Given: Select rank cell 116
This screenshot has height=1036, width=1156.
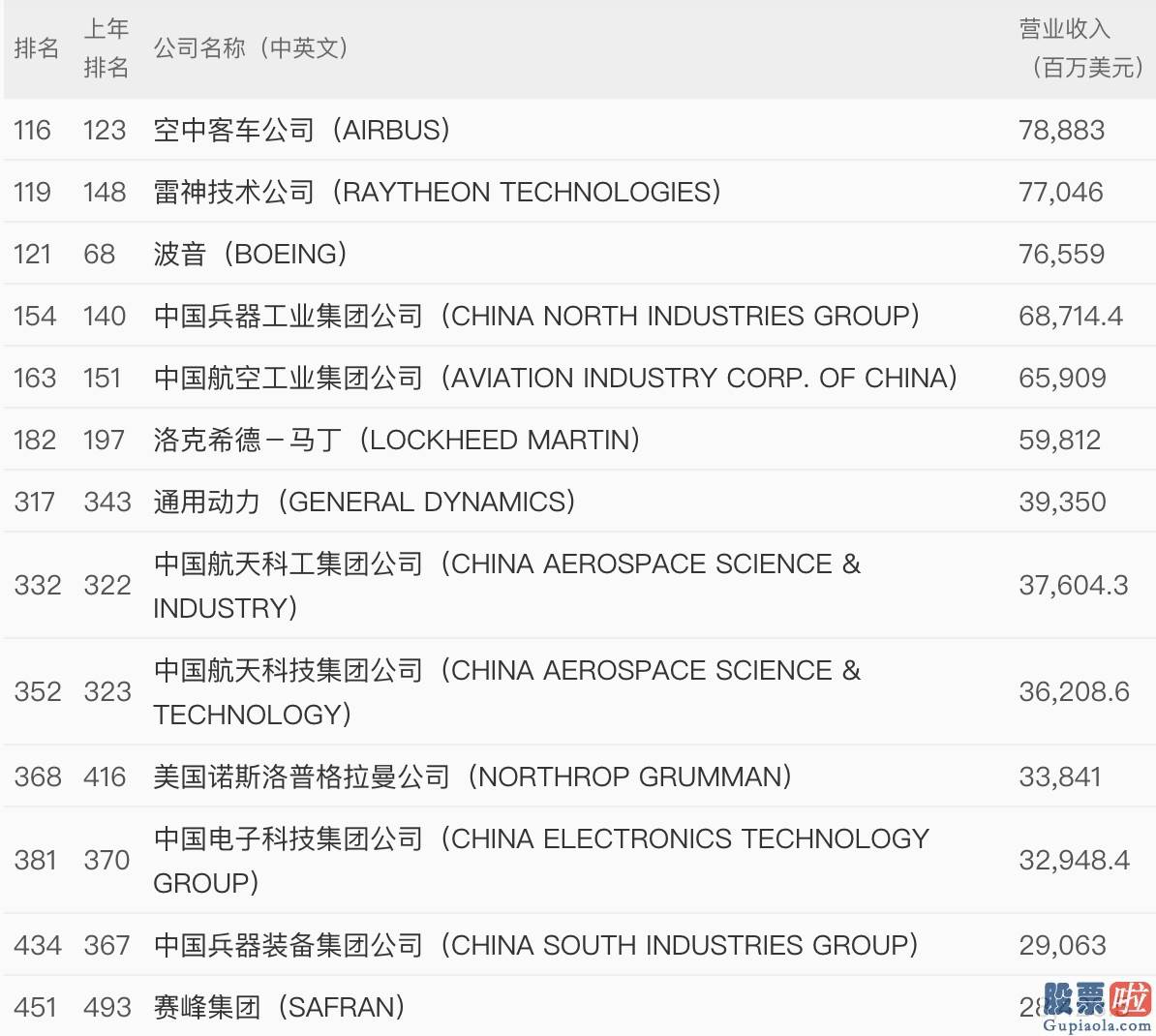Looking at the screenshot, I should [x=33, y=130].
